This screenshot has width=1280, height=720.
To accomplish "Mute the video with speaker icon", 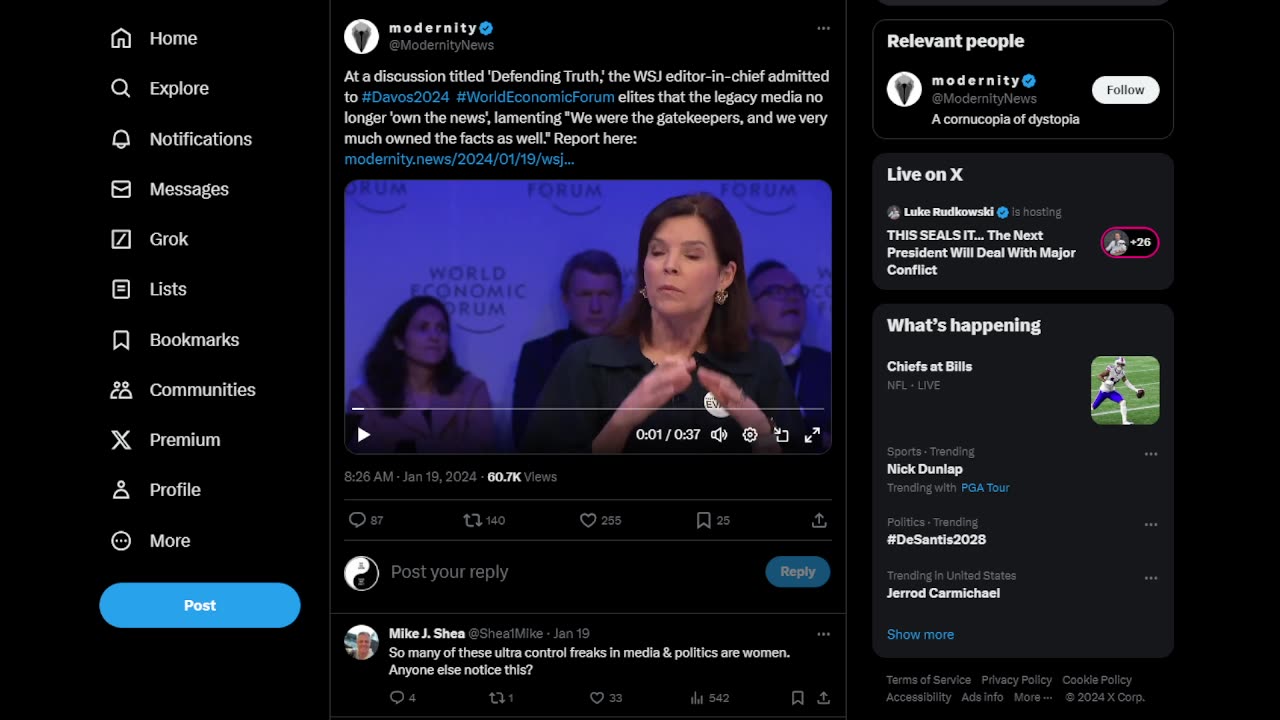I will click(719, 435).
